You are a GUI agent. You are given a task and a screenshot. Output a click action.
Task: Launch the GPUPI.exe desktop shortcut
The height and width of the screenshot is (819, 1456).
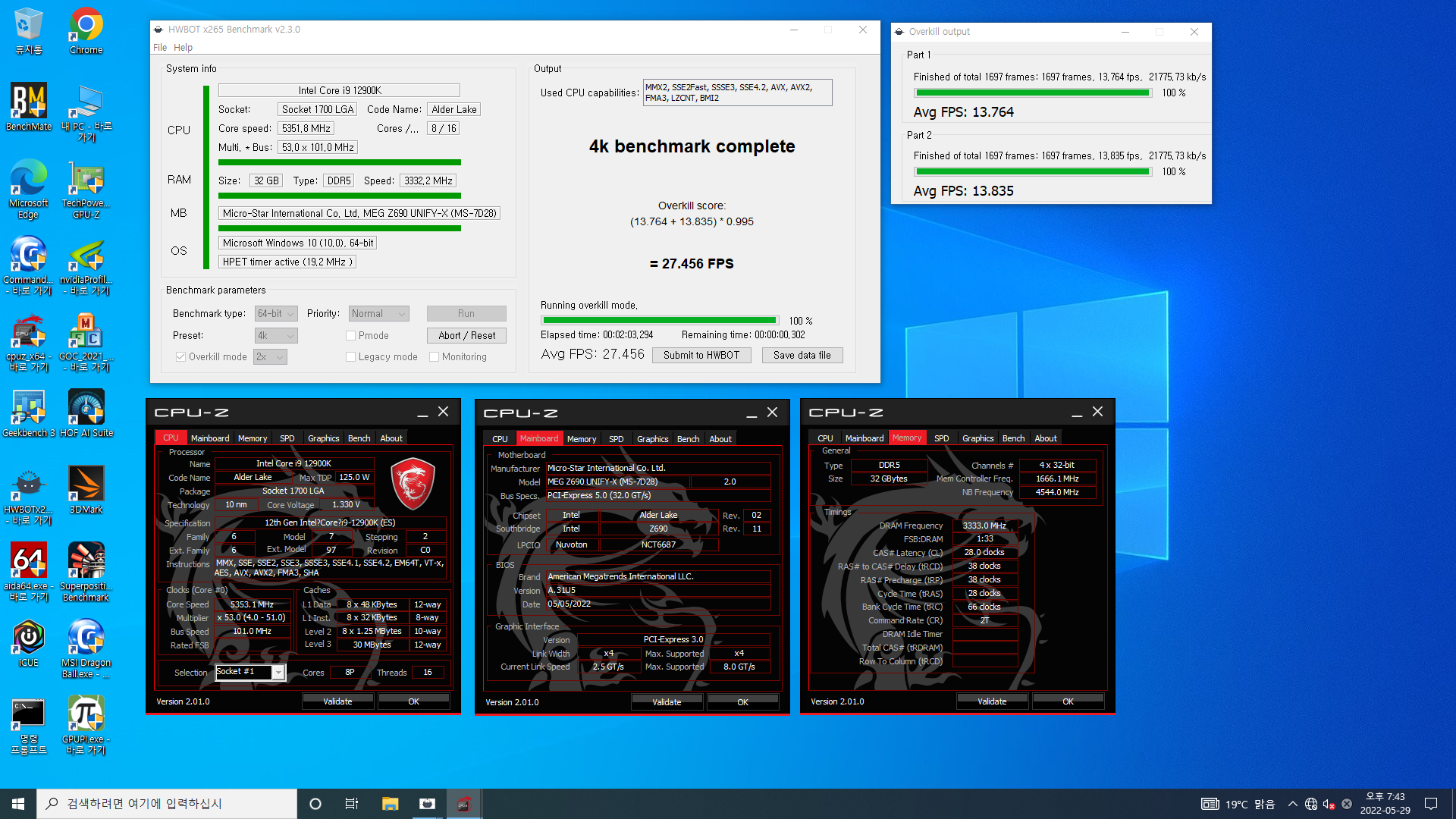coord(86,726)
